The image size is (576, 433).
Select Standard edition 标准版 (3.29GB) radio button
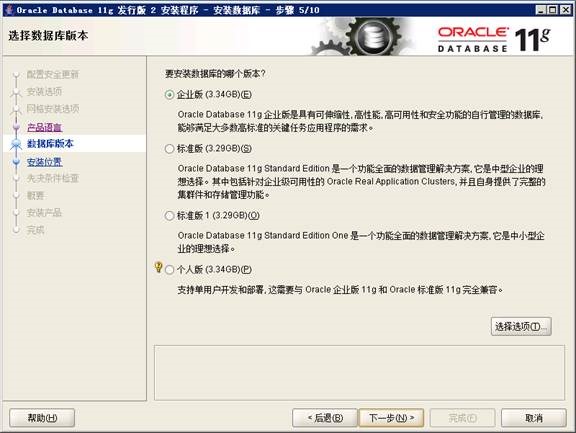(169, 149)
